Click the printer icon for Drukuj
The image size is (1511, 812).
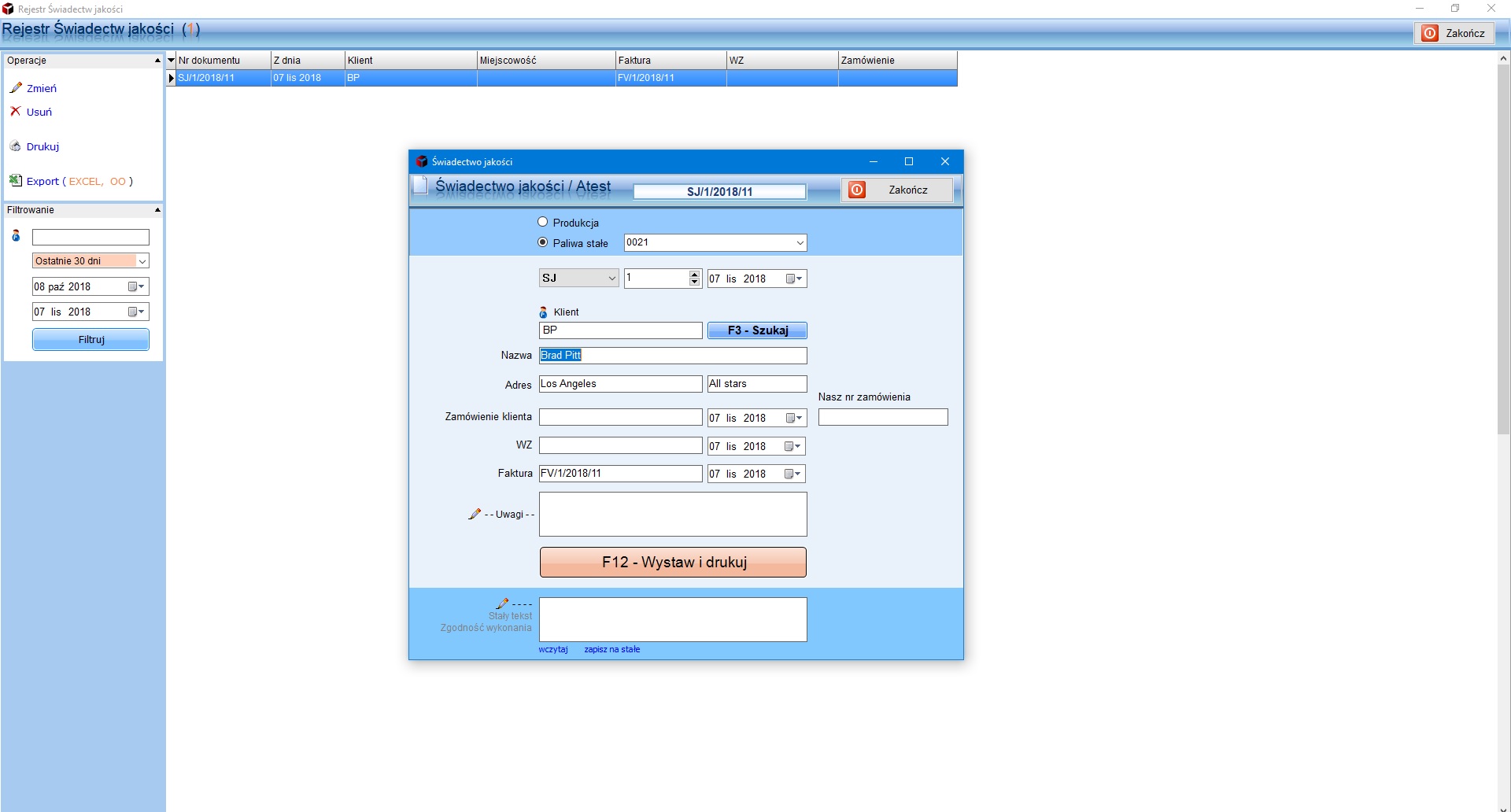[15, 146]
